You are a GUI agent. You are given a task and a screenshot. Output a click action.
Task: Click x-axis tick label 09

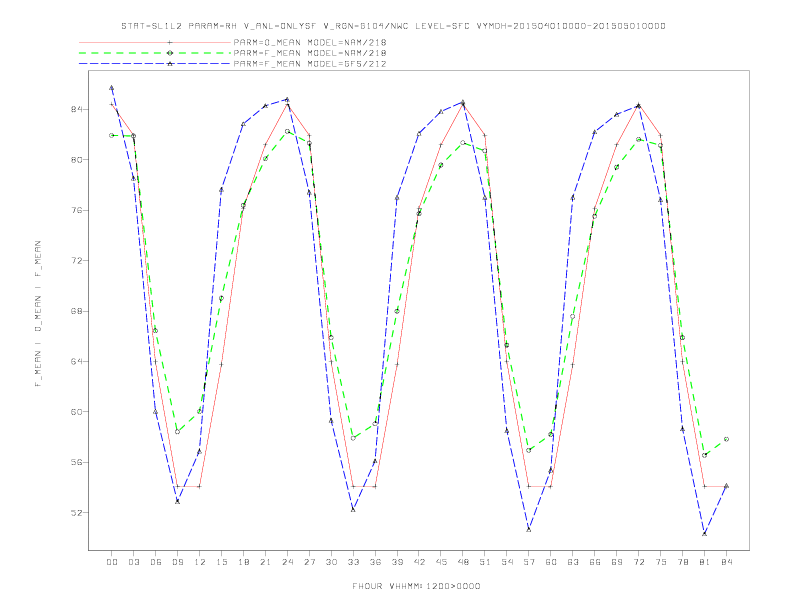click(x=178, y=562)
